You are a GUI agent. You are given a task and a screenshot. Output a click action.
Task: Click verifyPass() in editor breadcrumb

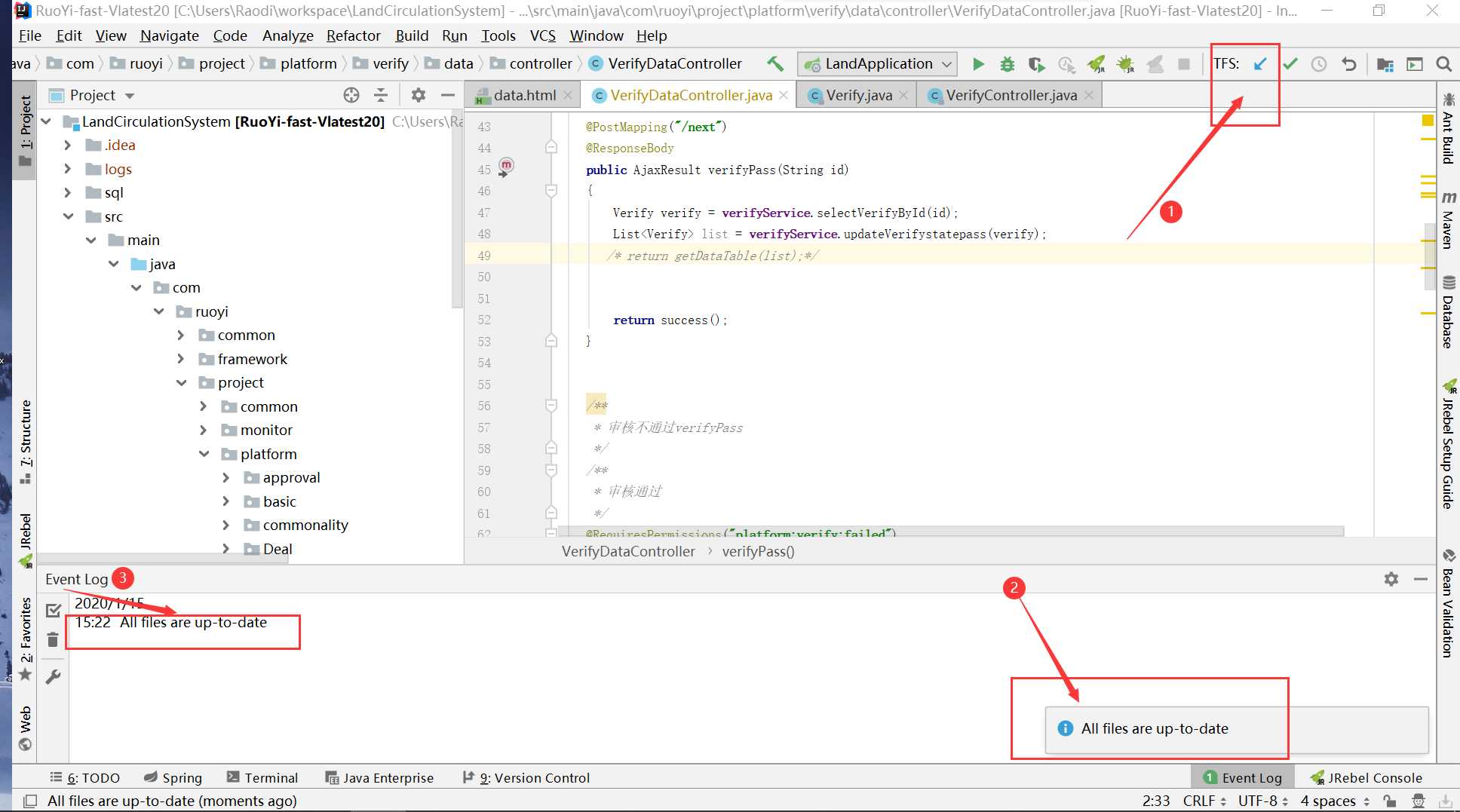click(x=758, y=551)
